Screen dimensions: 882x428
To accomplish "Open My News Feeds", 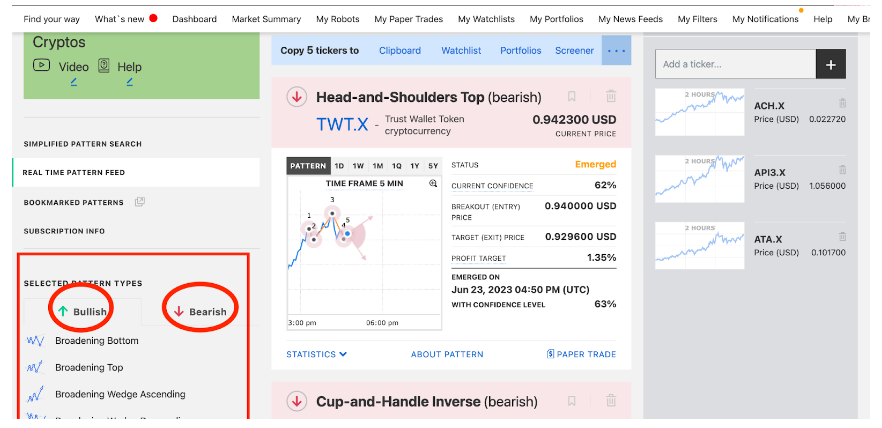I will (x=631, y=19).
